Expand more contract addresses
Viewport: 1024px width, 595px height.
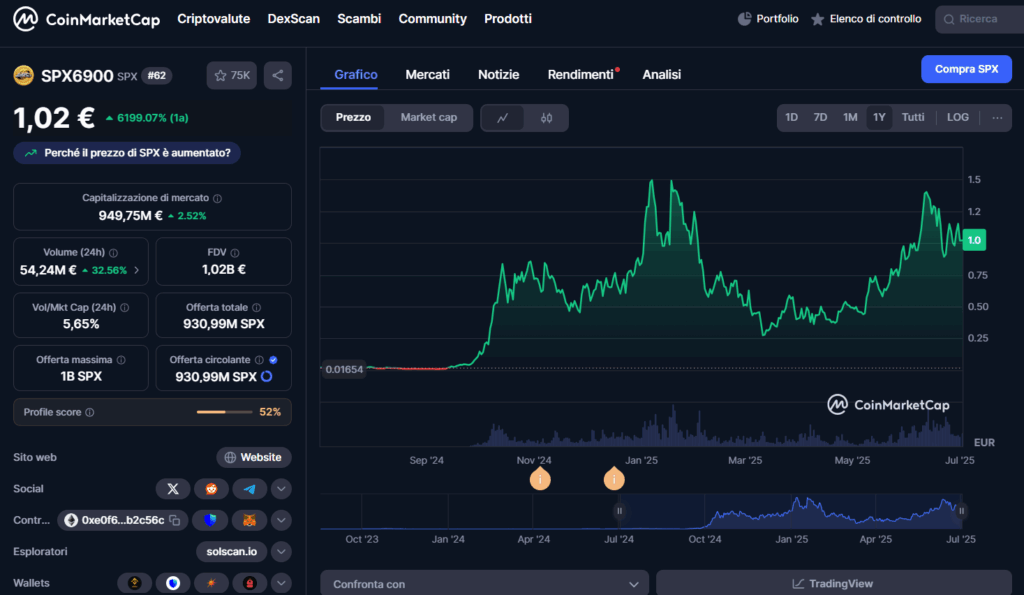(x=281, y=520)
